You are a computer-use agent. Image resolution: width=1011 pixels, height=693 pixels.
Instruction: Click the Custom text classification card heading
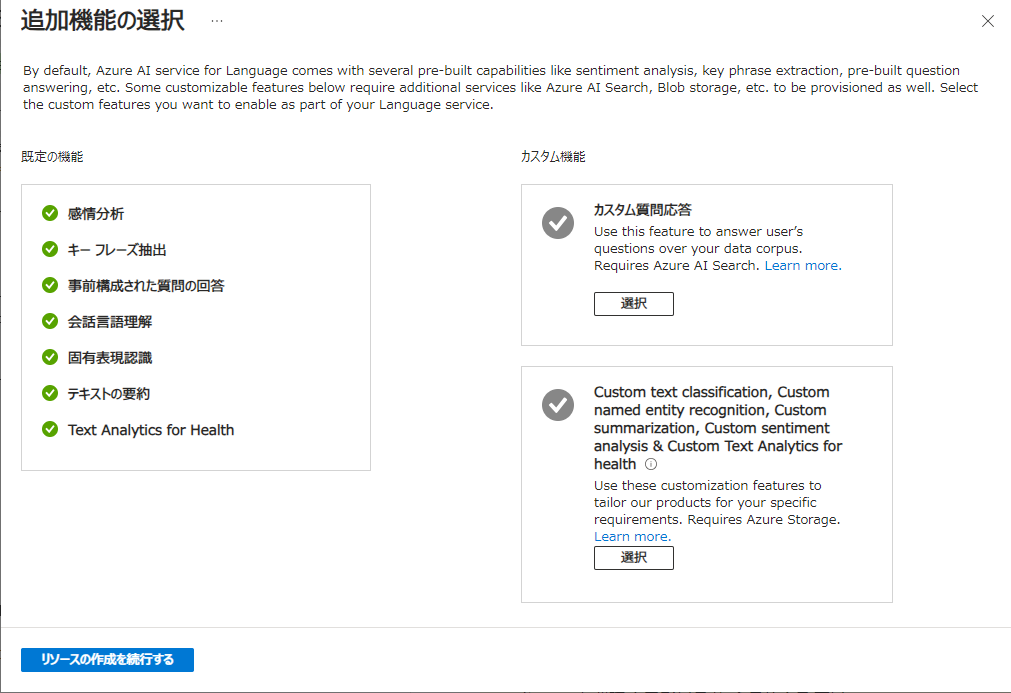[718, 428]
